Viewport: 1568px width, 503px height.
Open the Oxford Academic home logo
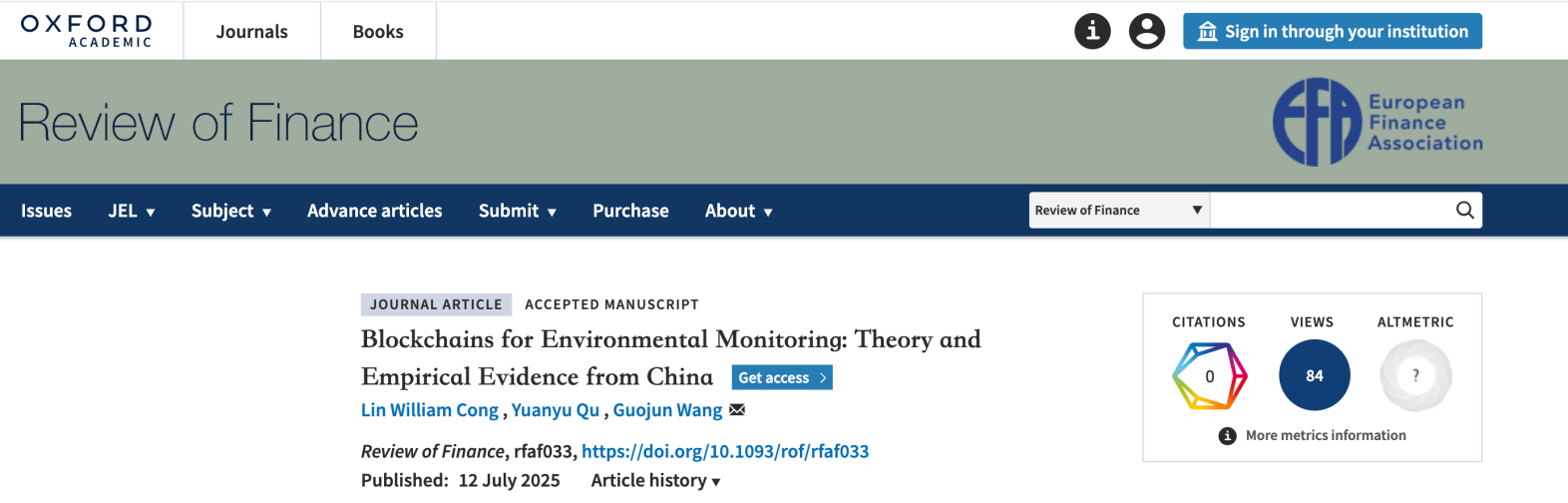pos(87,30)
